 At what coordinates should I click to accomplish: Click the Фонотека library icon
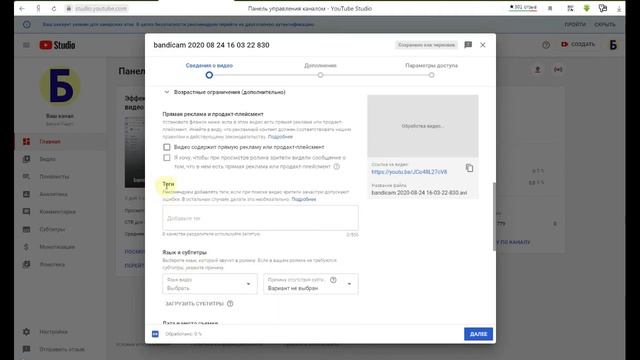(x=27, y=264)
